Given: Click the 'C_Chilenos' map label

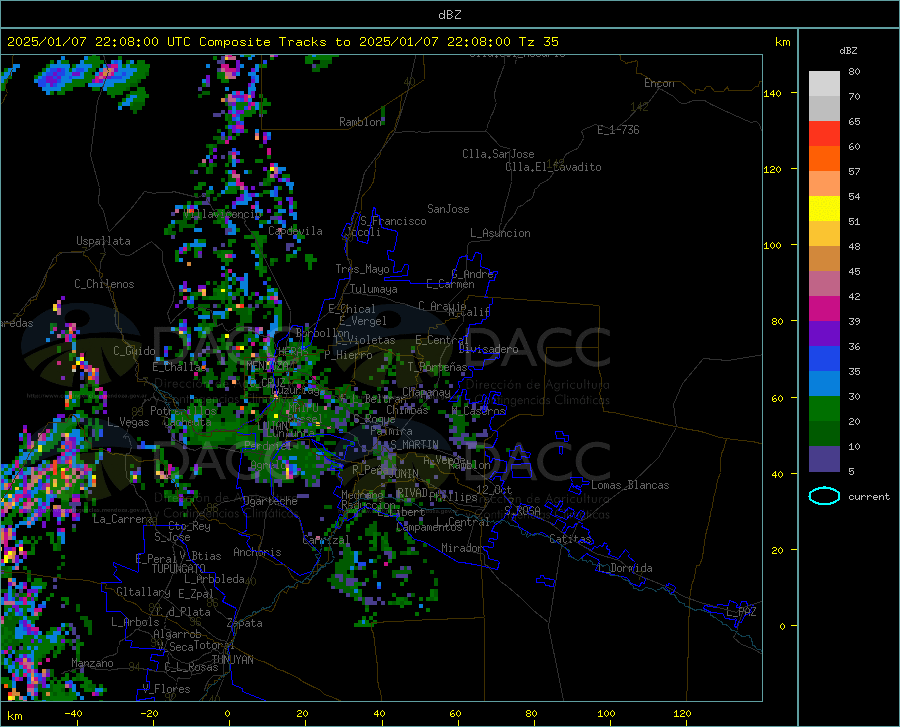Looking at the screenshot, I should click(104, 284).
